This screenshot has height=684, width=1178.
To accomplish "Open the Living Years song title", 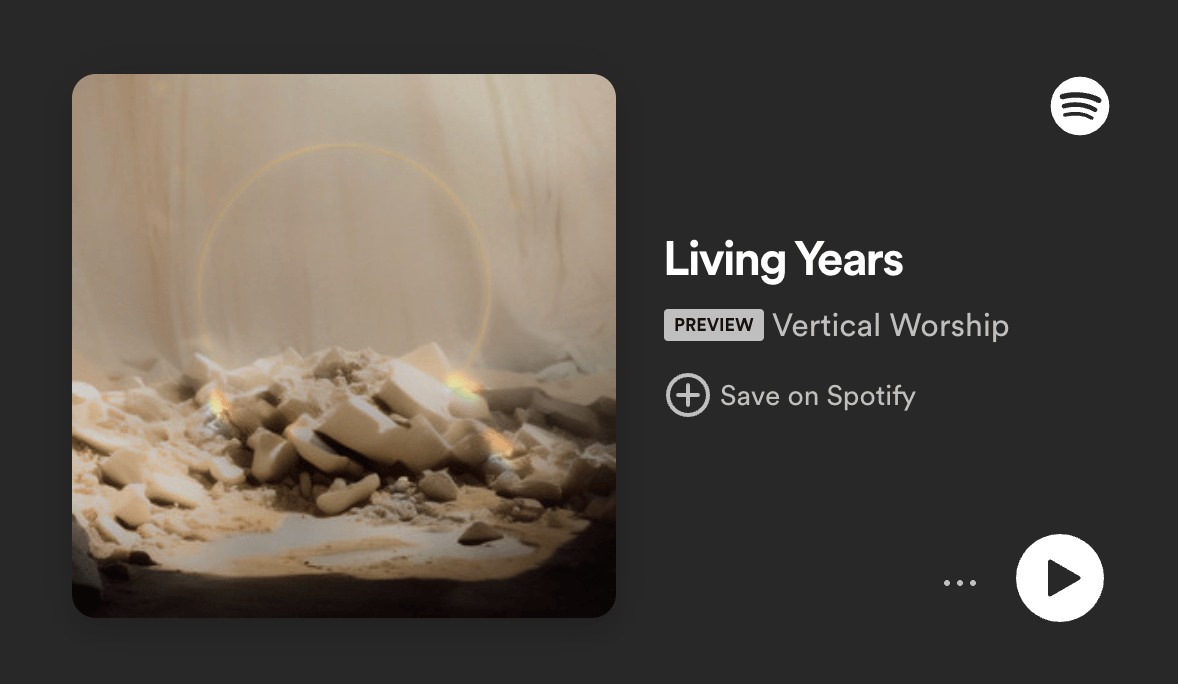I will [783, 259].
